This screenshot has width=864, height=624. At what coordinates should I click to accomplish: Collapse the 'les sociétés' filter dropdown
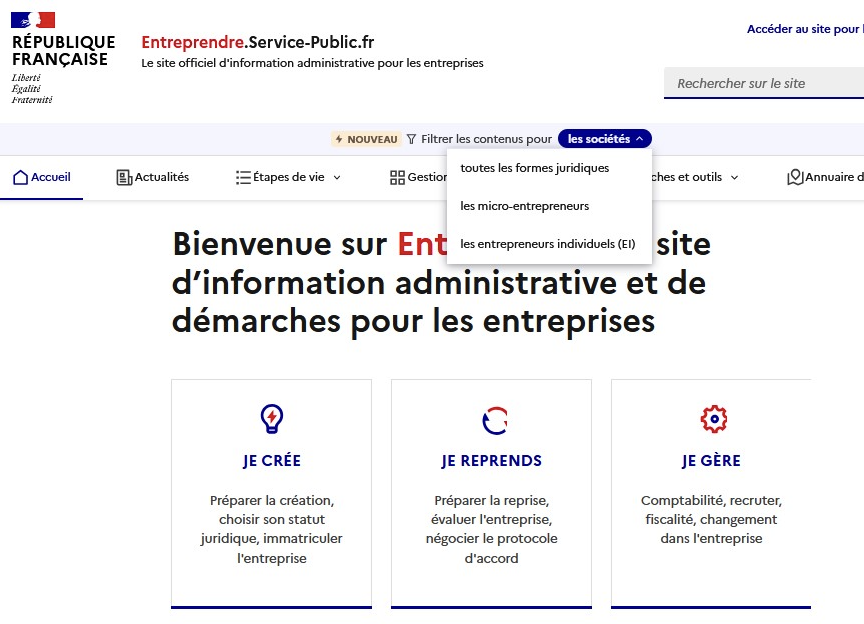605,139
